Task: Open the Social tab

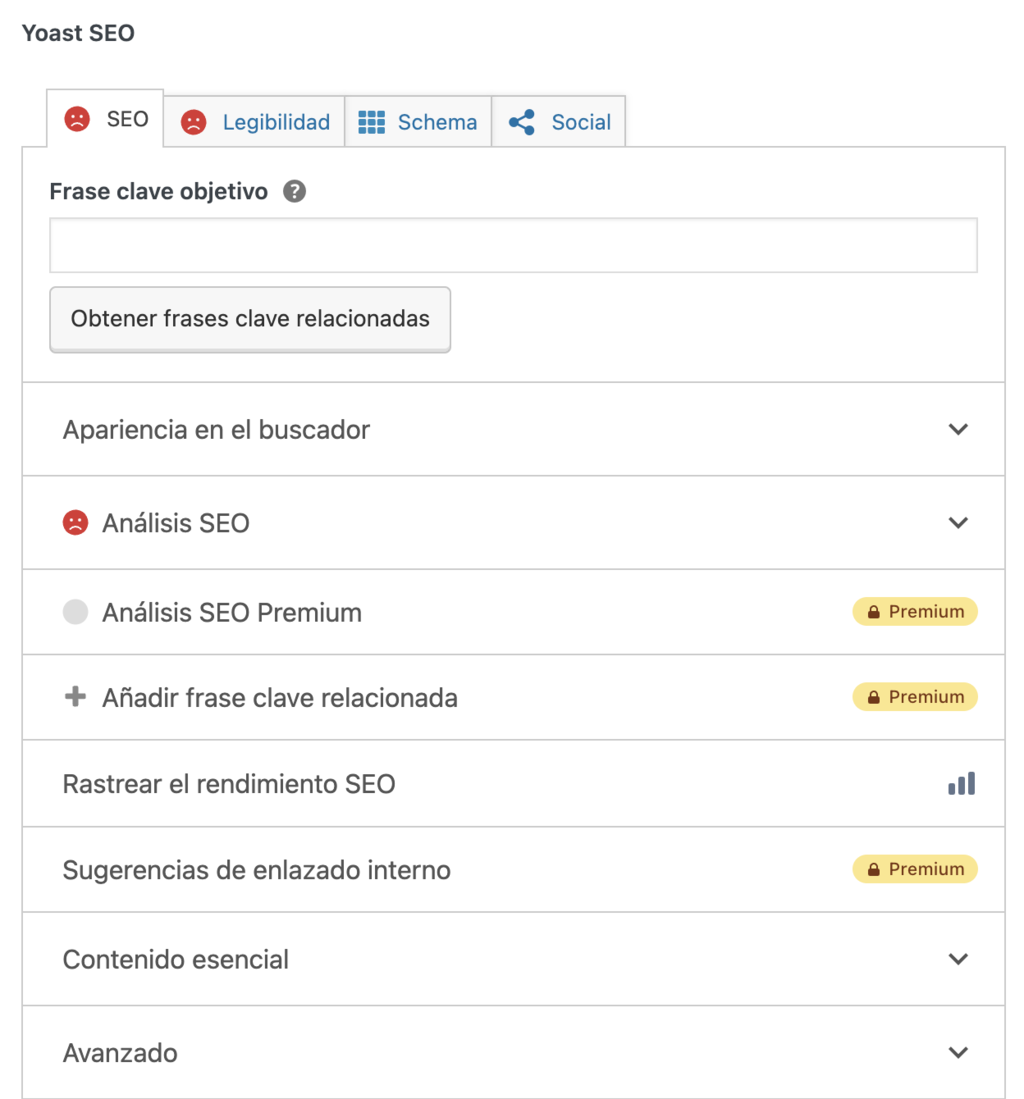Action: pyautogui.click(x=558, y=122)
